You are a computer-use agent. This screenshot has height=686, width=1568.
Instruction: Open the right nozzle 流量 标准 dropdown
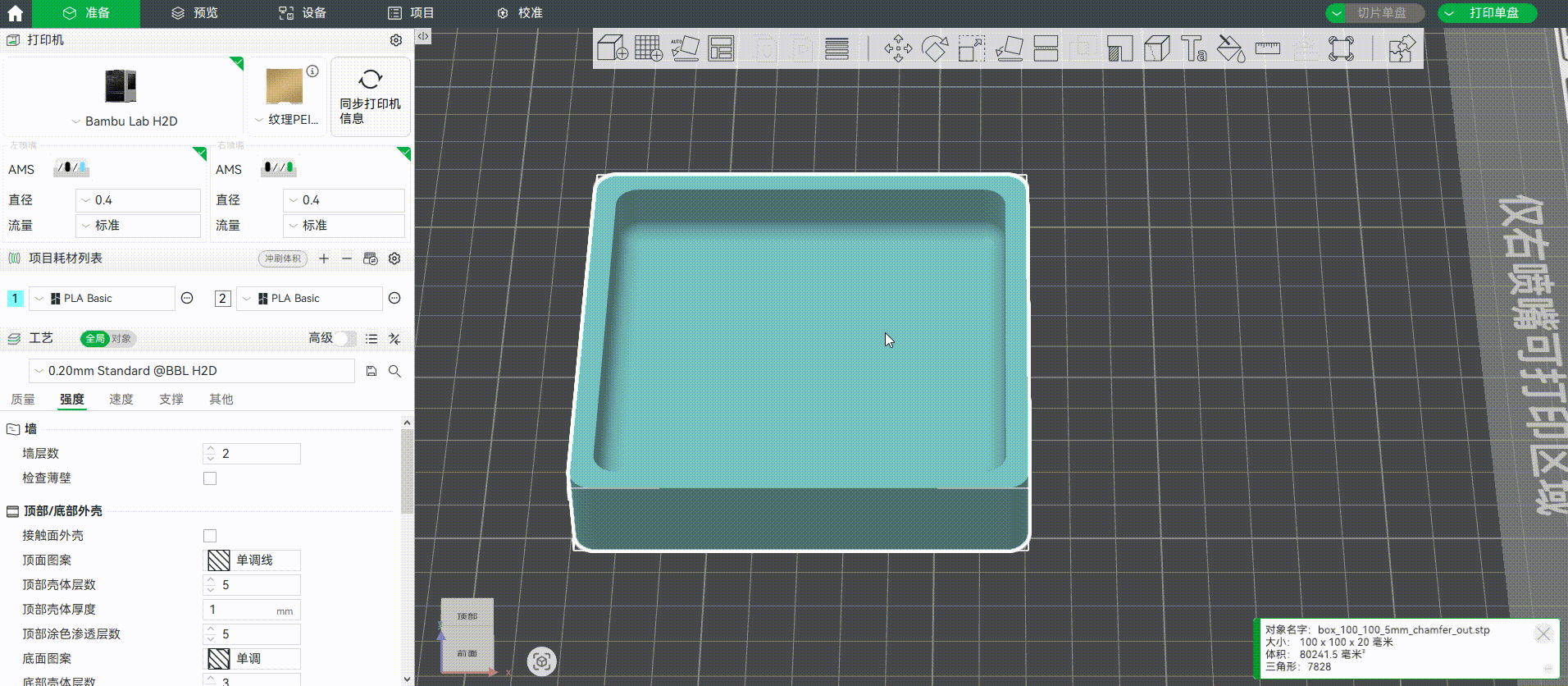click(x=344, y=226)
